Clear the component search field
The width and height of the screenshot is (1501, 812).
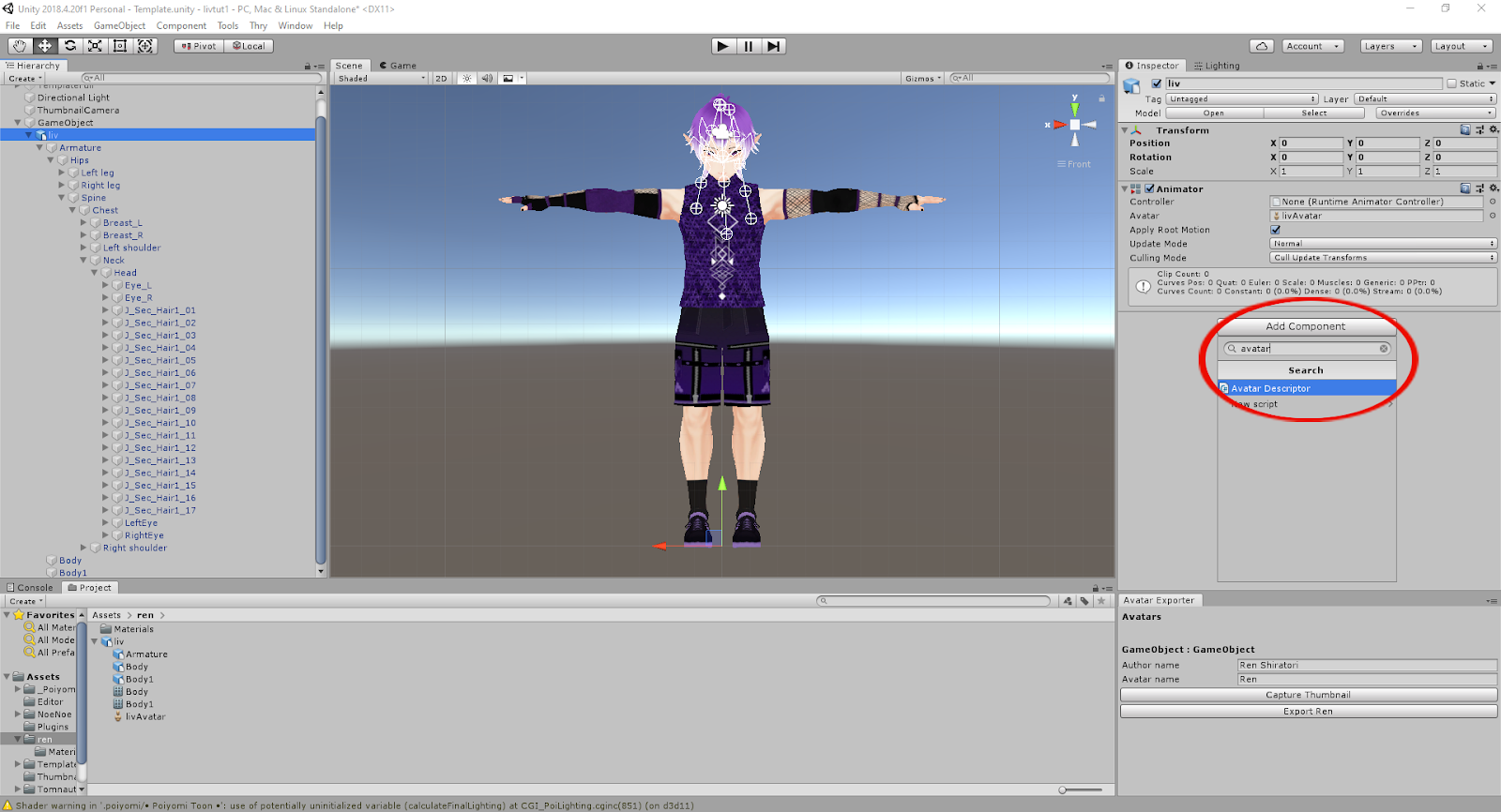(1384, 349)
